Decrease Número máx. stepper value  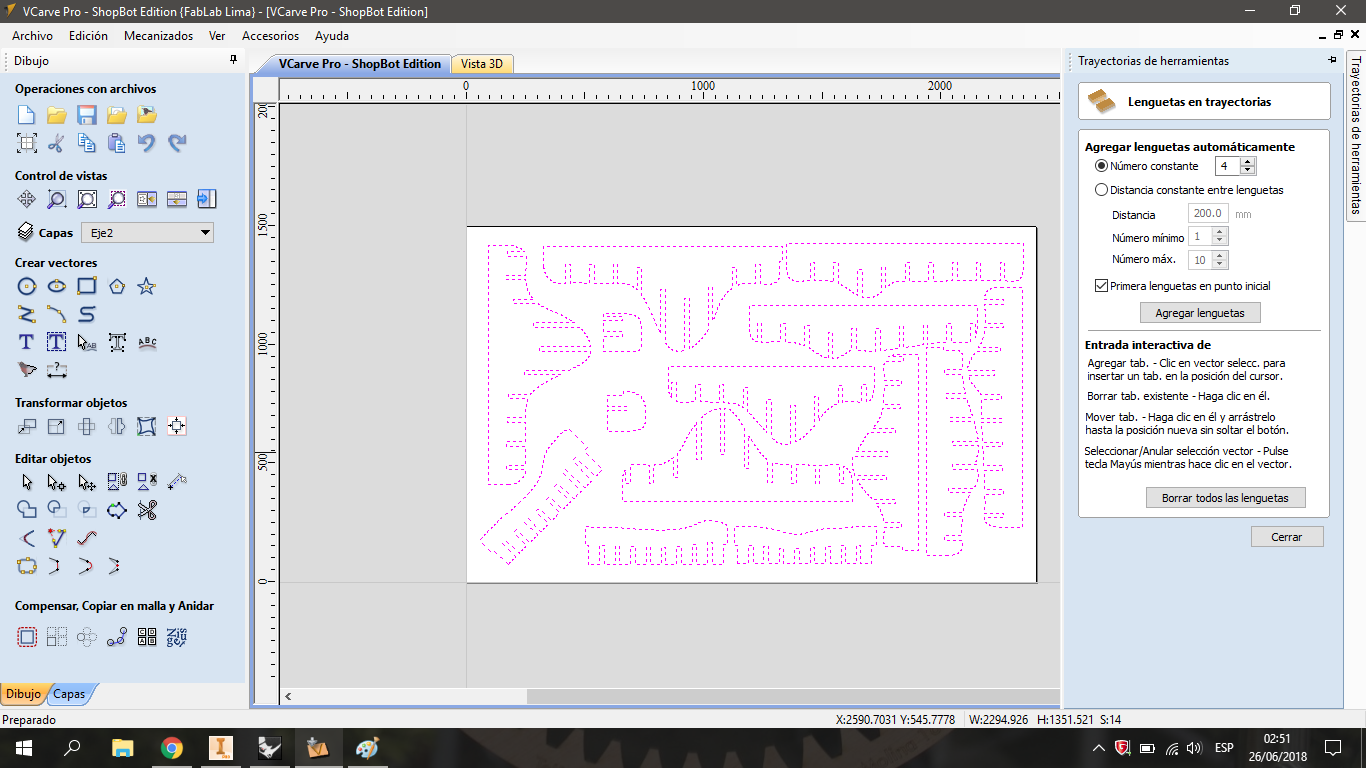1220,264
